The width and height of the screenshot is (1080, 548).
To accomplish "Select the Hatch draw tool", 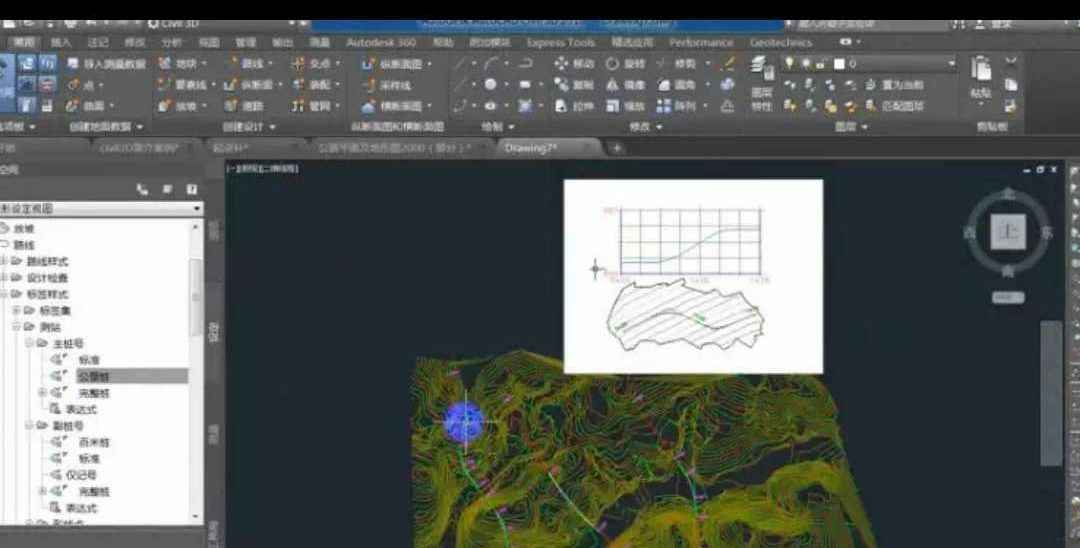I will coord(525,106).
